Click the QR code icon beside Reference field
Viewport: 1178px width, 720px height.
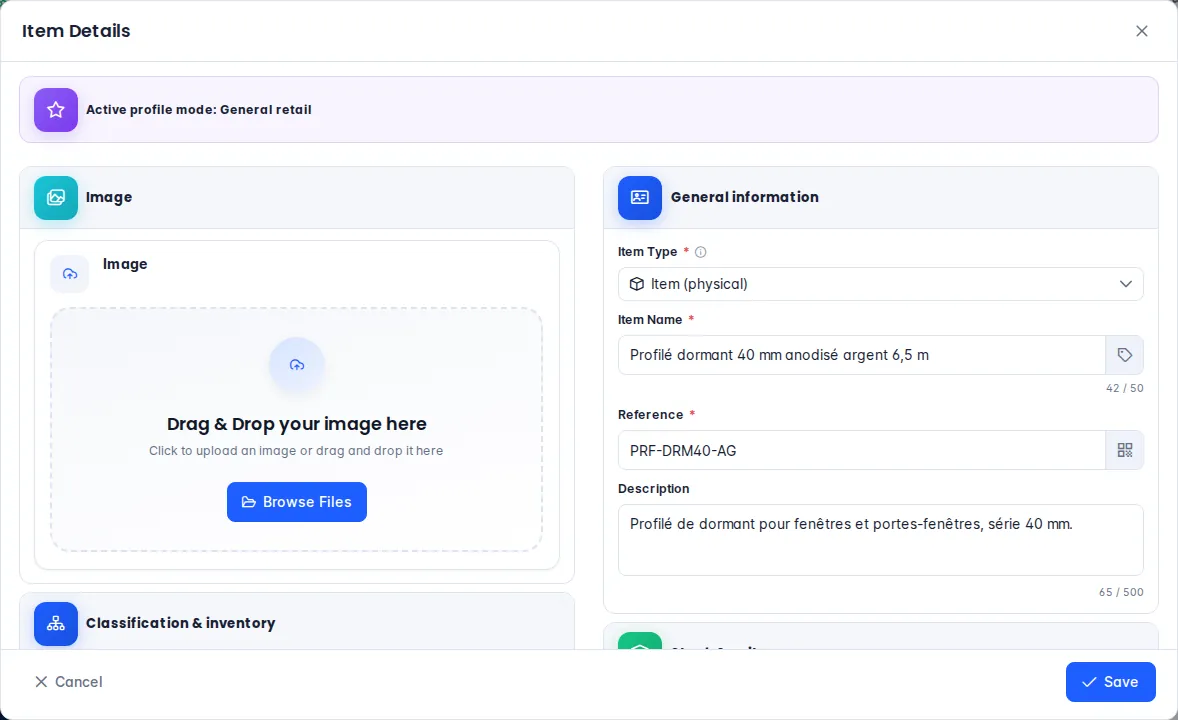point(1125,450)
